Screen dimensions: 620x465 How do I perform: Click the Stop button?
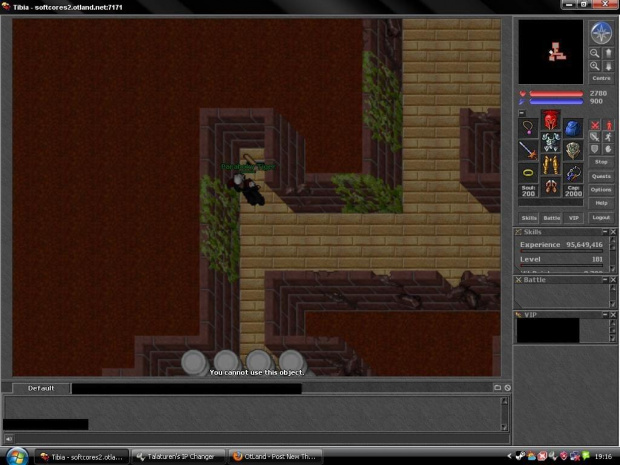pyautogui.click(x=601, y=162)
